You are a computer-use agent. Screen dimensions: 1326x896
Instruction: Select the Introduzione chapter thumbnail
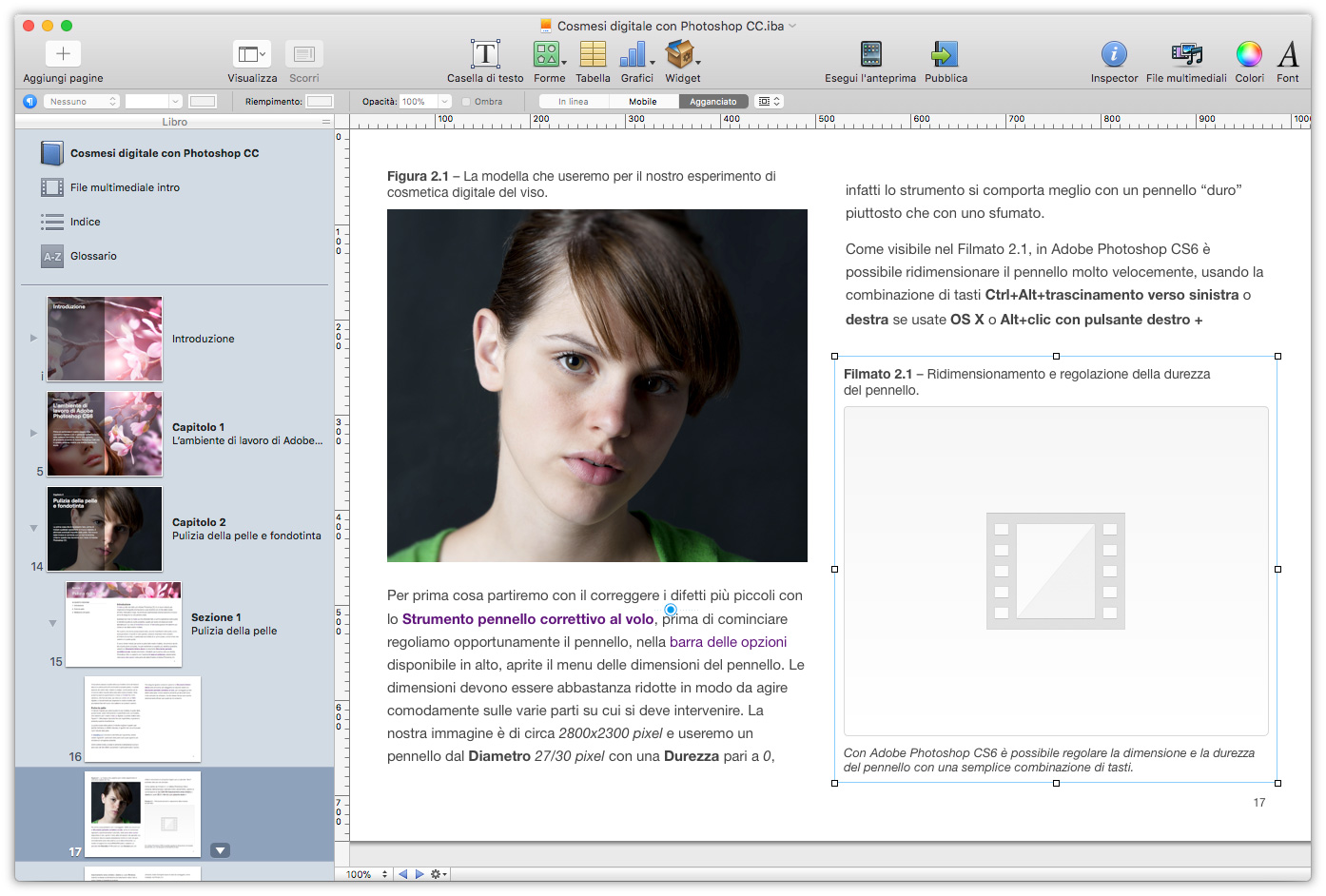105,339
